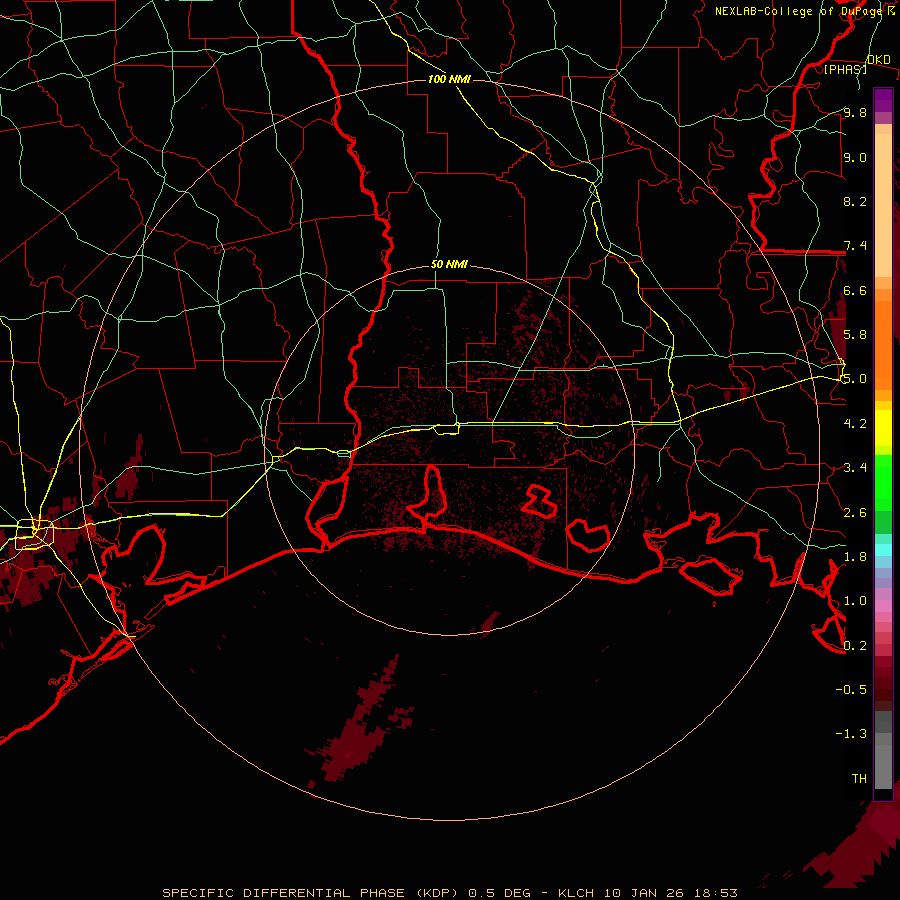Select the -1.3 scale label
The image size is (900, 900).
click(851, 734)
